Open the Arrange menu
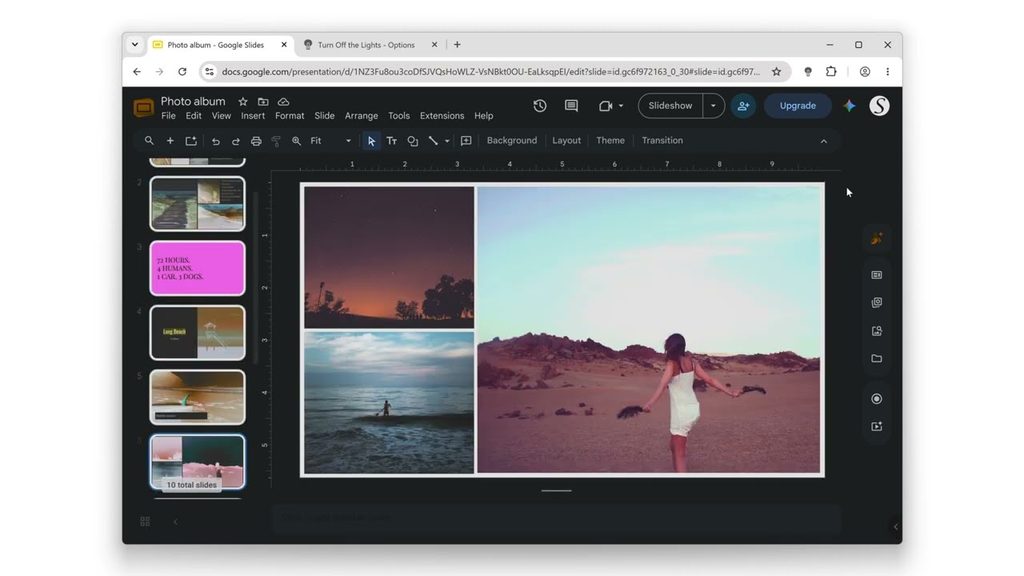The width and height of the screenshot is (1024, 576). point(361,116)
